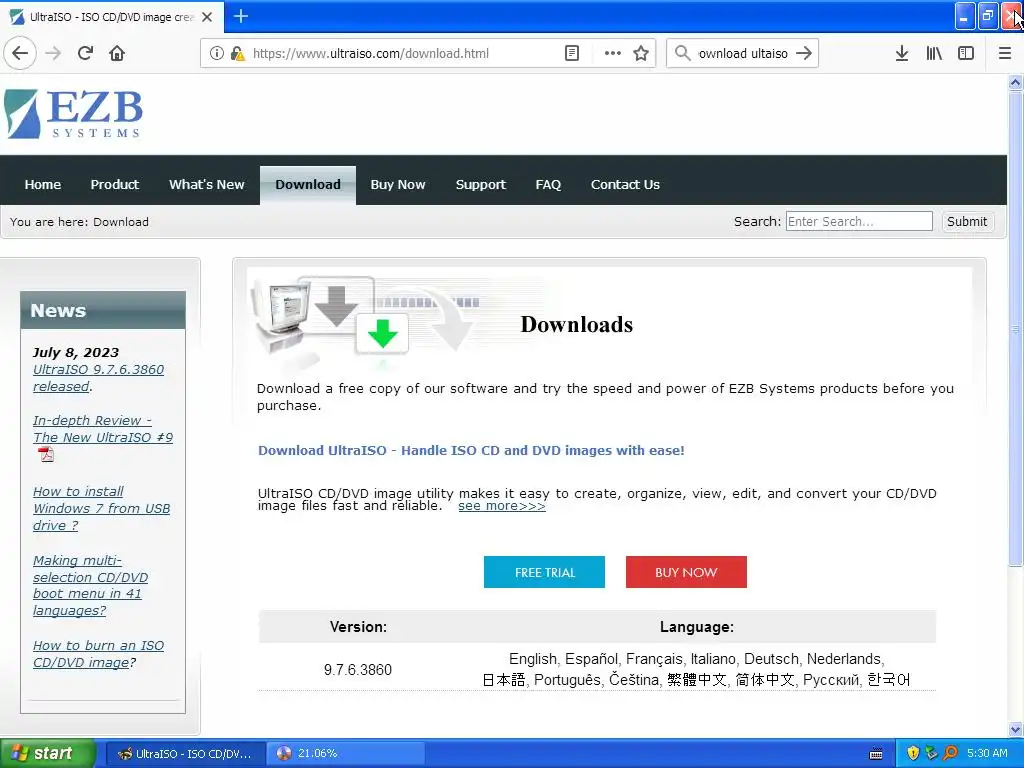The height and width of the screenshot is (768, 1024).
Task: Select the Download nav tab
Action: point(308,185)
